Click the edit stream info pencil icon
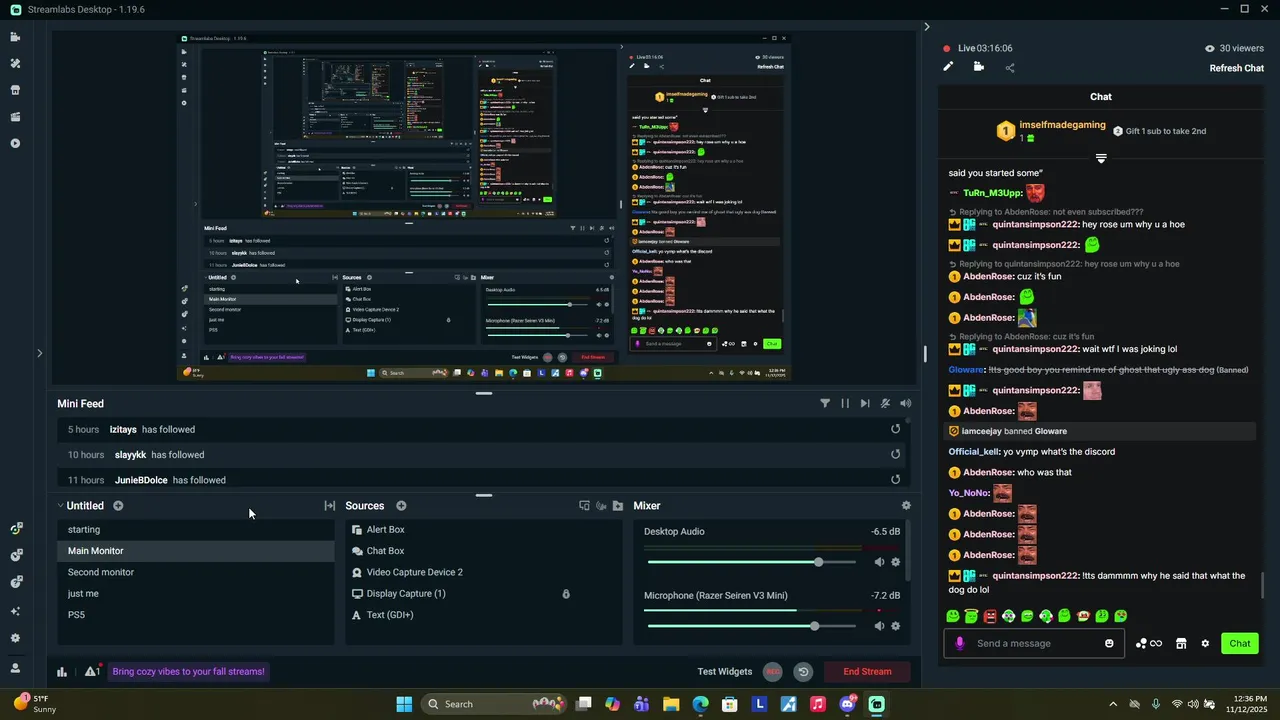1280x720 pixels. [x=948, y=67]
